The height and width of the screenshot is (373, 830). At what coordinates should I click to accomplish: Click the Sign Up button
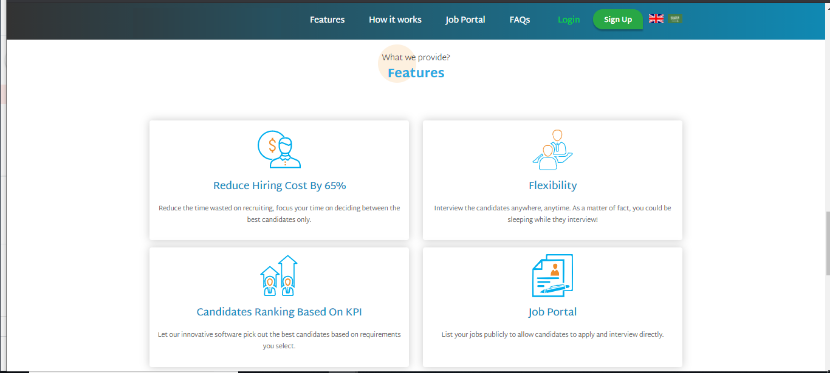click(x=618, y=20)
